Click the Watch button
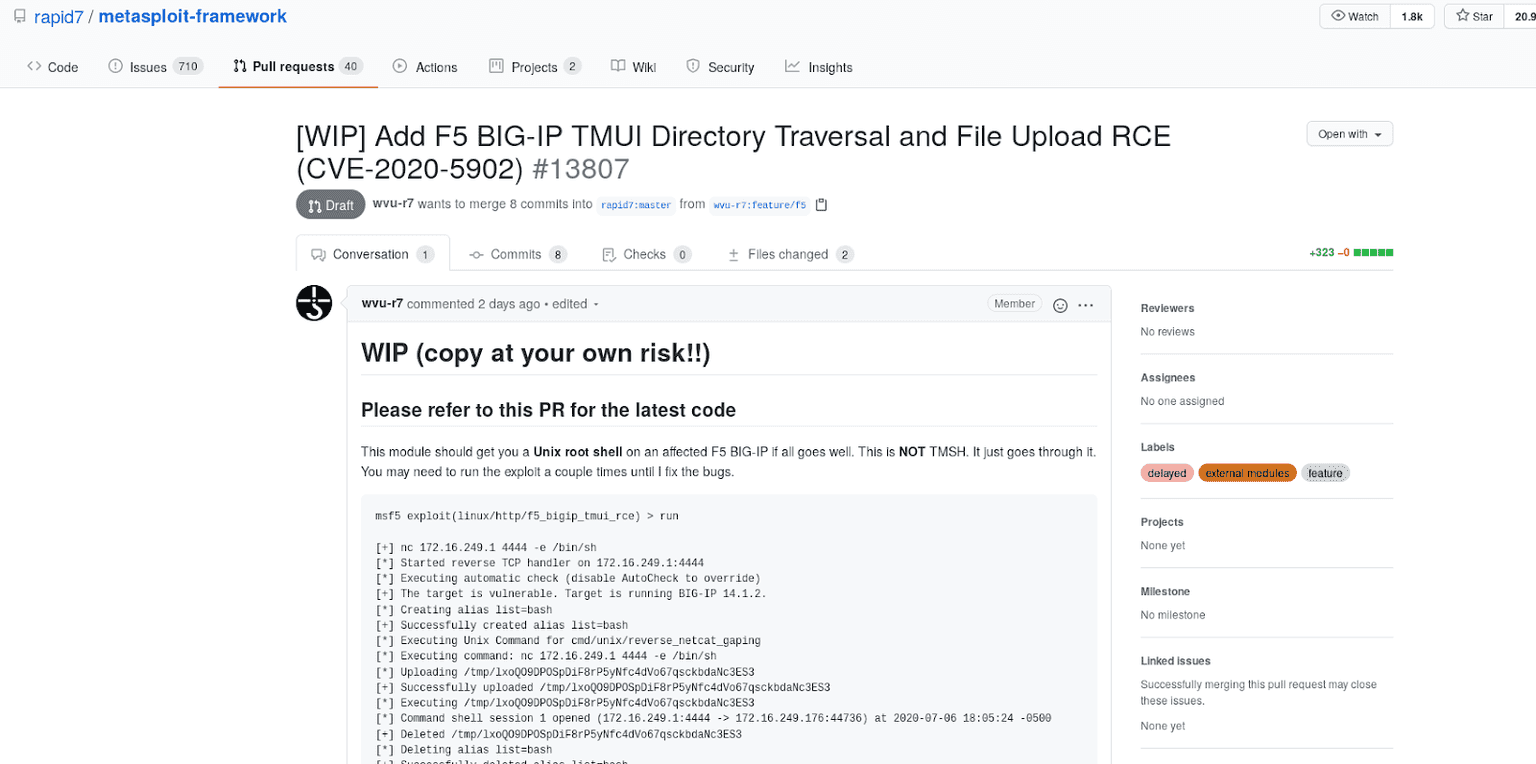This screenshot has height=764, width=1536. coord(1354,16)
